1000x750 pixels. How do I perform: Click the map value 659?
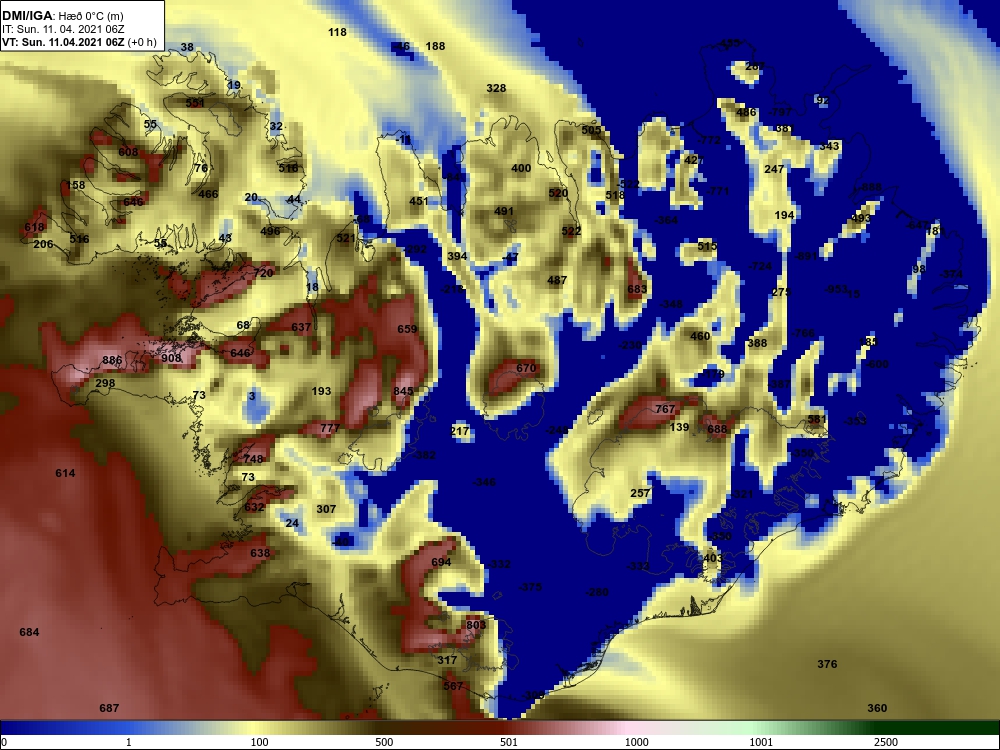click(x=407, y=329)
